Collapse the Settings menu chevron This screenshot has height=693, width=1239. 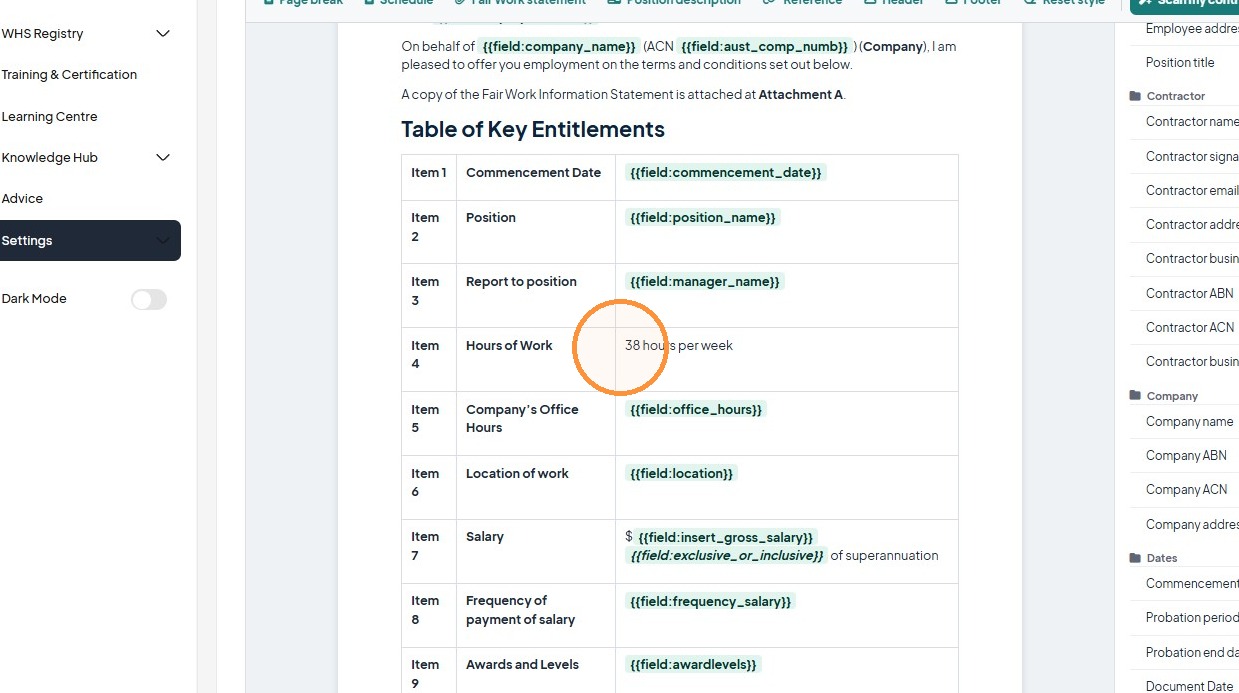(x=163, y=241)
